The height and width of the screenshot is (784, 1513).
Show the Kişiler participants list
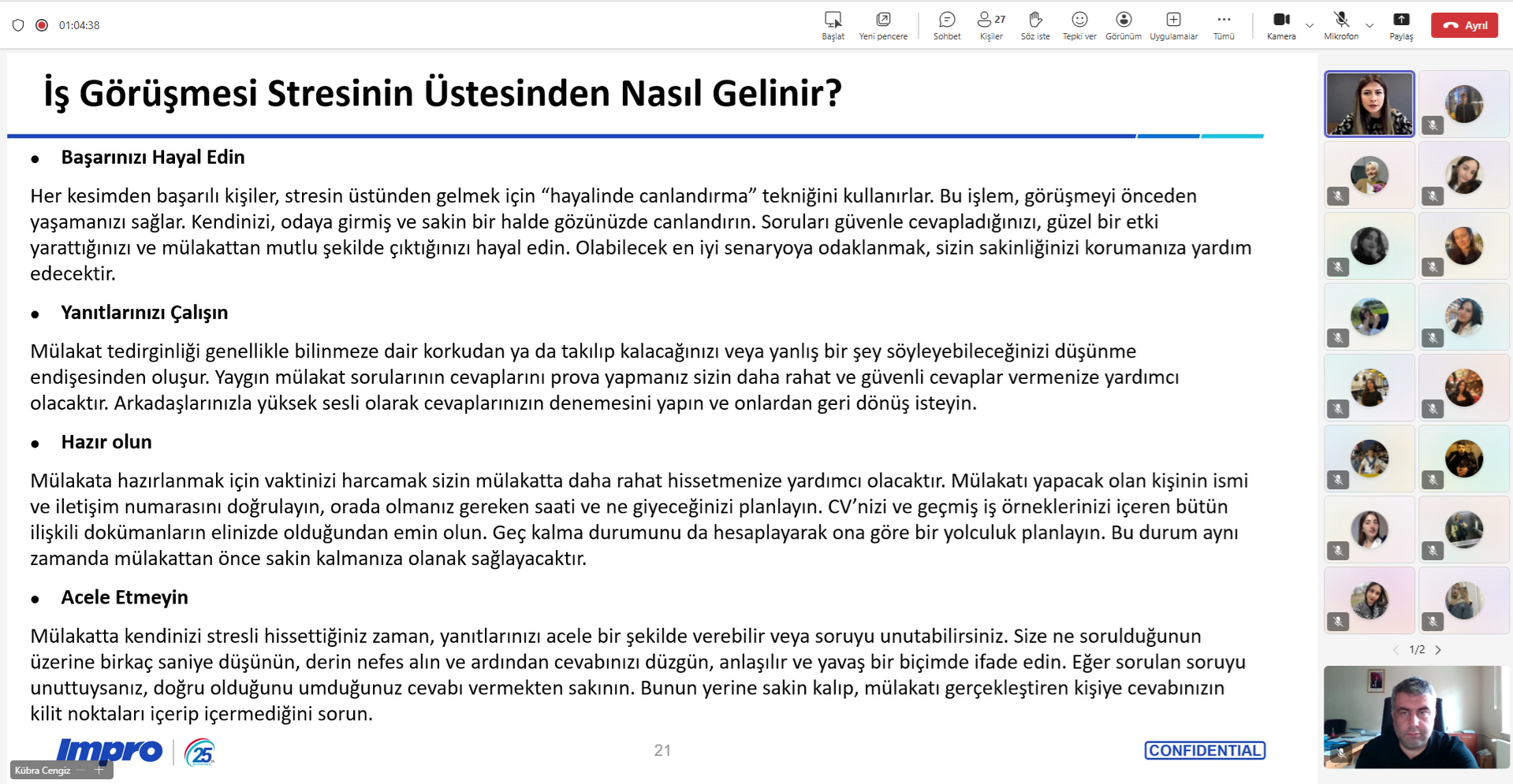coord(991,25)
